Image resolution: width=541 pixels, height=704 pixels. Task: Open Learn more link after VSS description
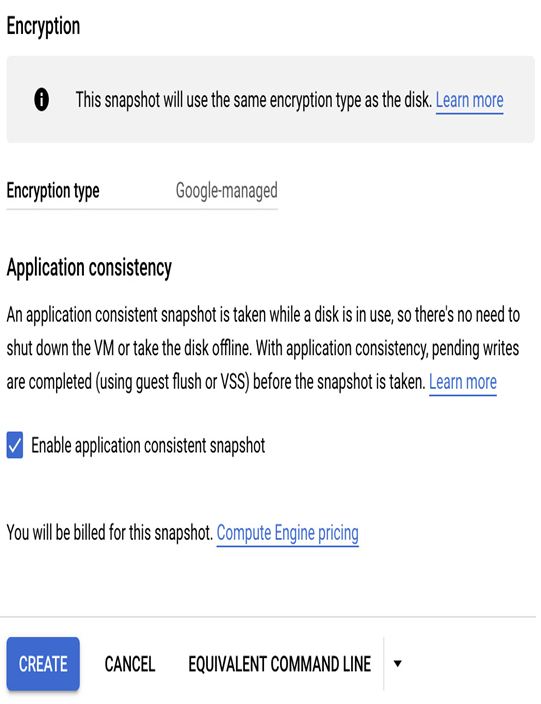pyautogui.click(x=462, y=382)
